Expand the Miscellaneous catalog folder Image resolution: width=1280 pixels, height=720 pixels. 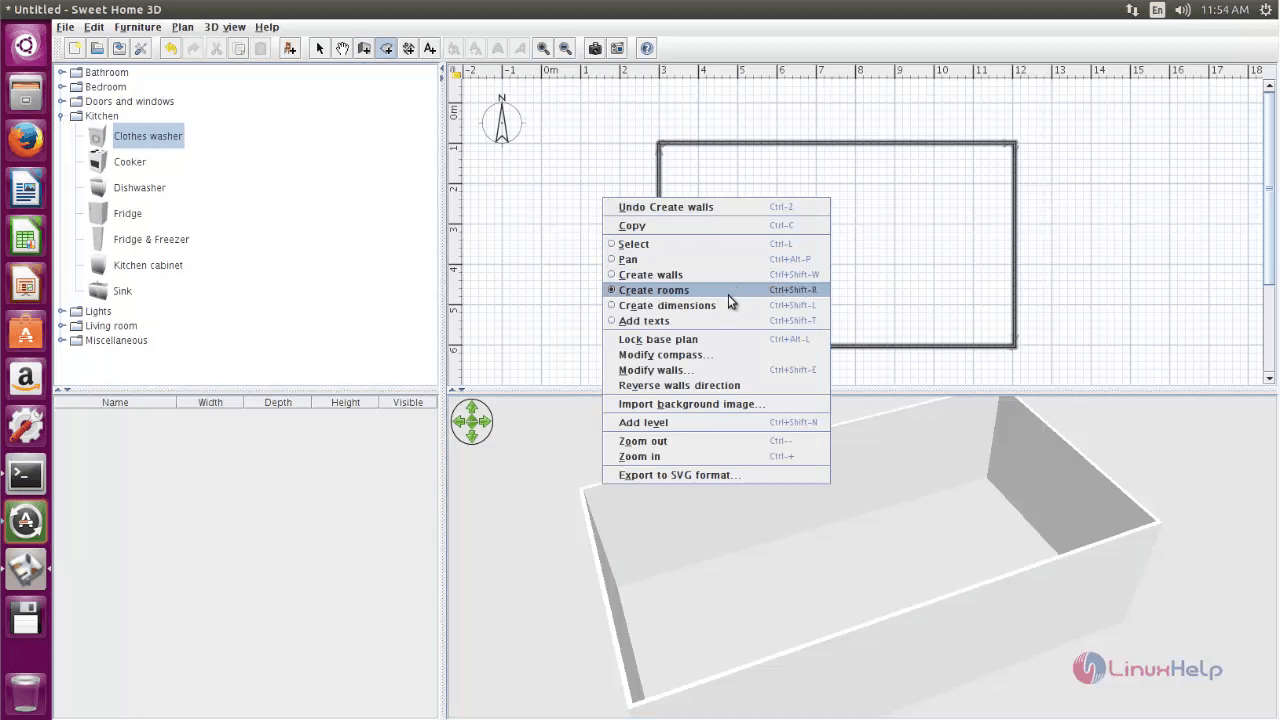coord(62,340)
